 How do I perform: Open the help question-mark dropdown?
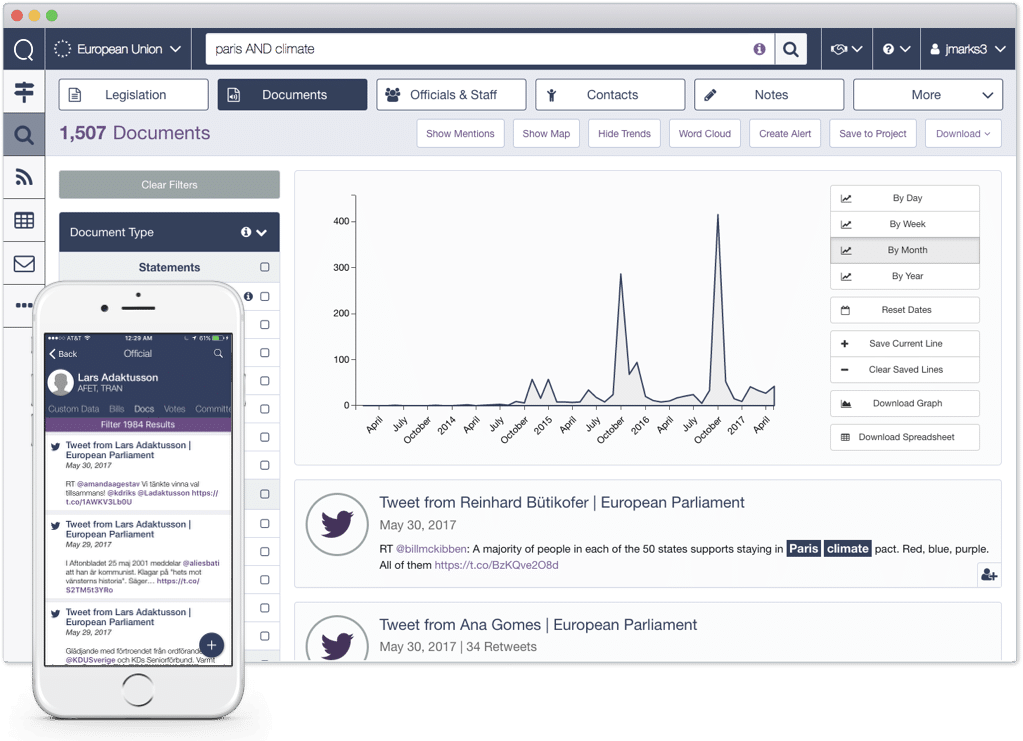[x=896, y=49]
